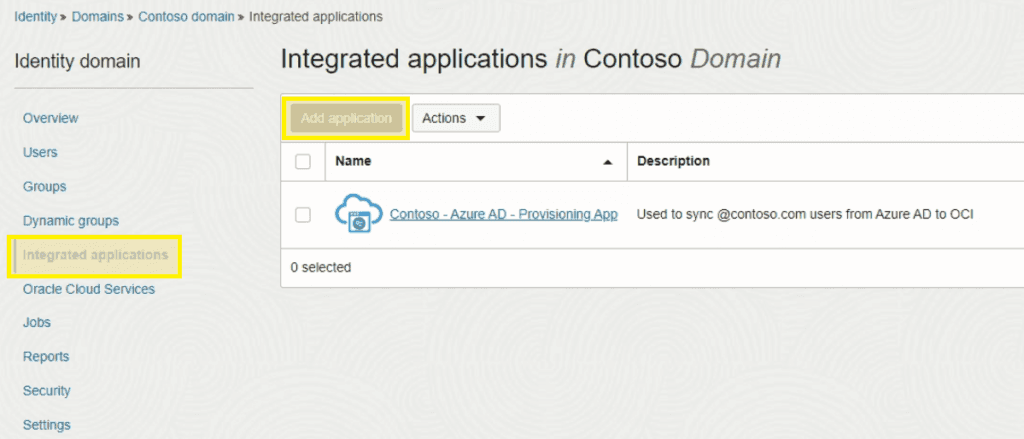This screenshot has height=439, width=1024.
Task: Click the cloud icon of Contoso Provisioning App
Action: click(x=359, y=215)
